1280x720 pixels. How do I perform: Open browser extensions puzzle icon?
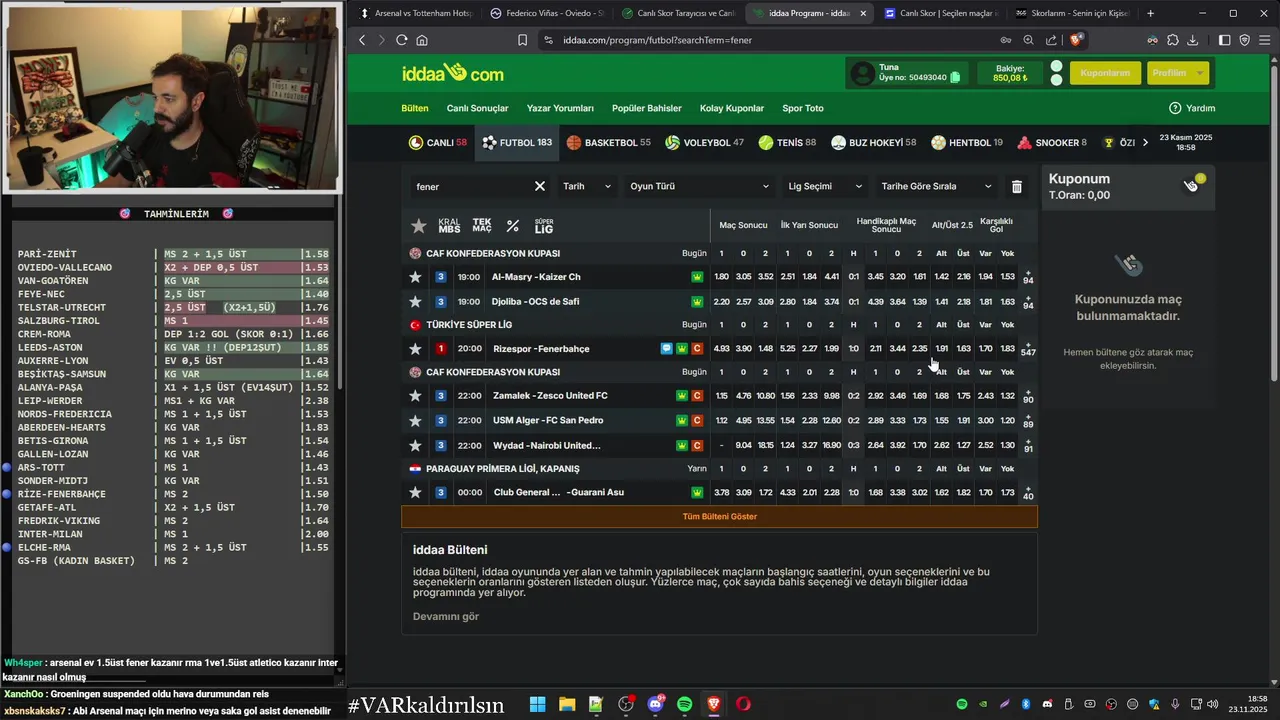pos(1173,40)
